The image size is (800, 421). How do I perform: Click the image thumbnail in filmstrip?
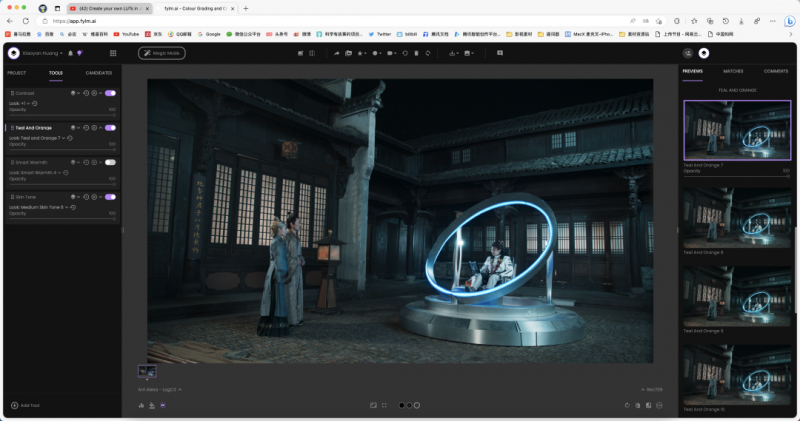(147, 371)
